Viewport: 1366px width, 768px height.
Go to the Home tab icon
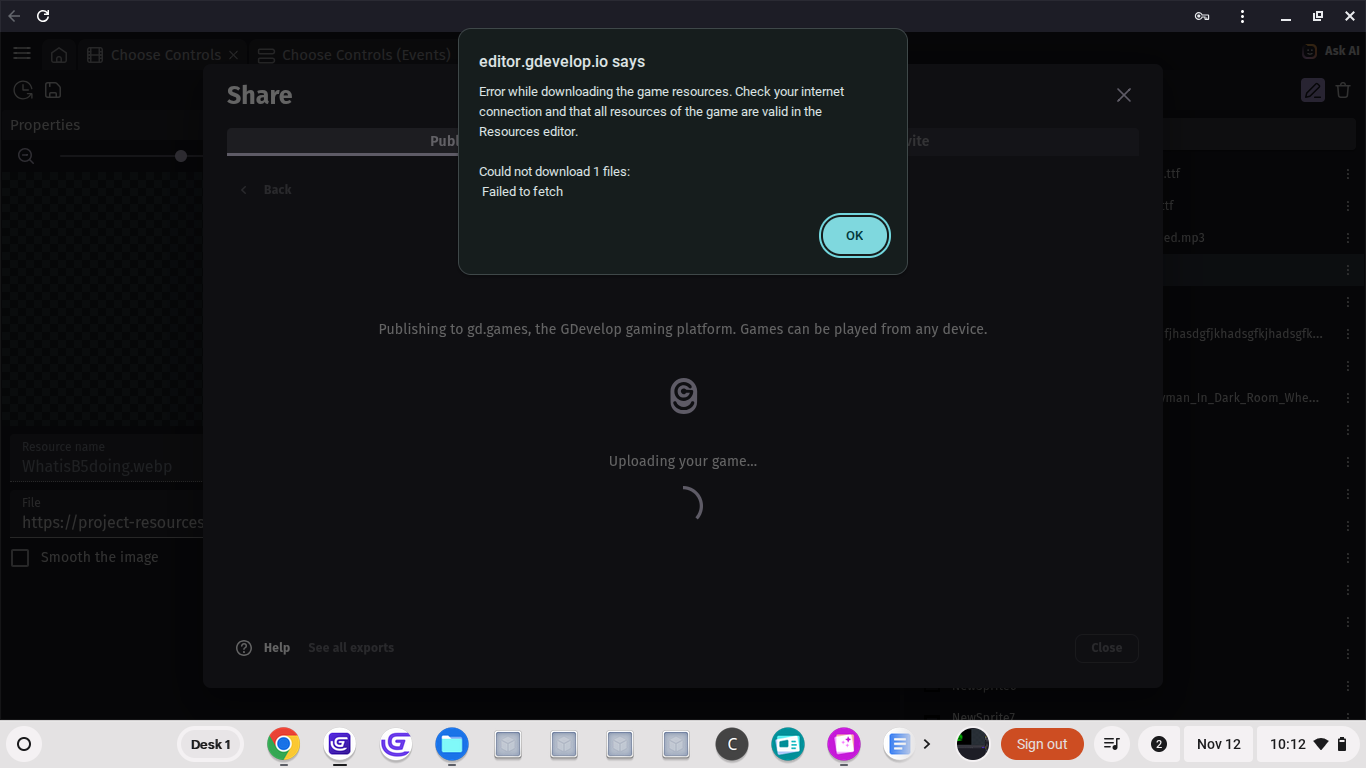[x=59, y=55]
